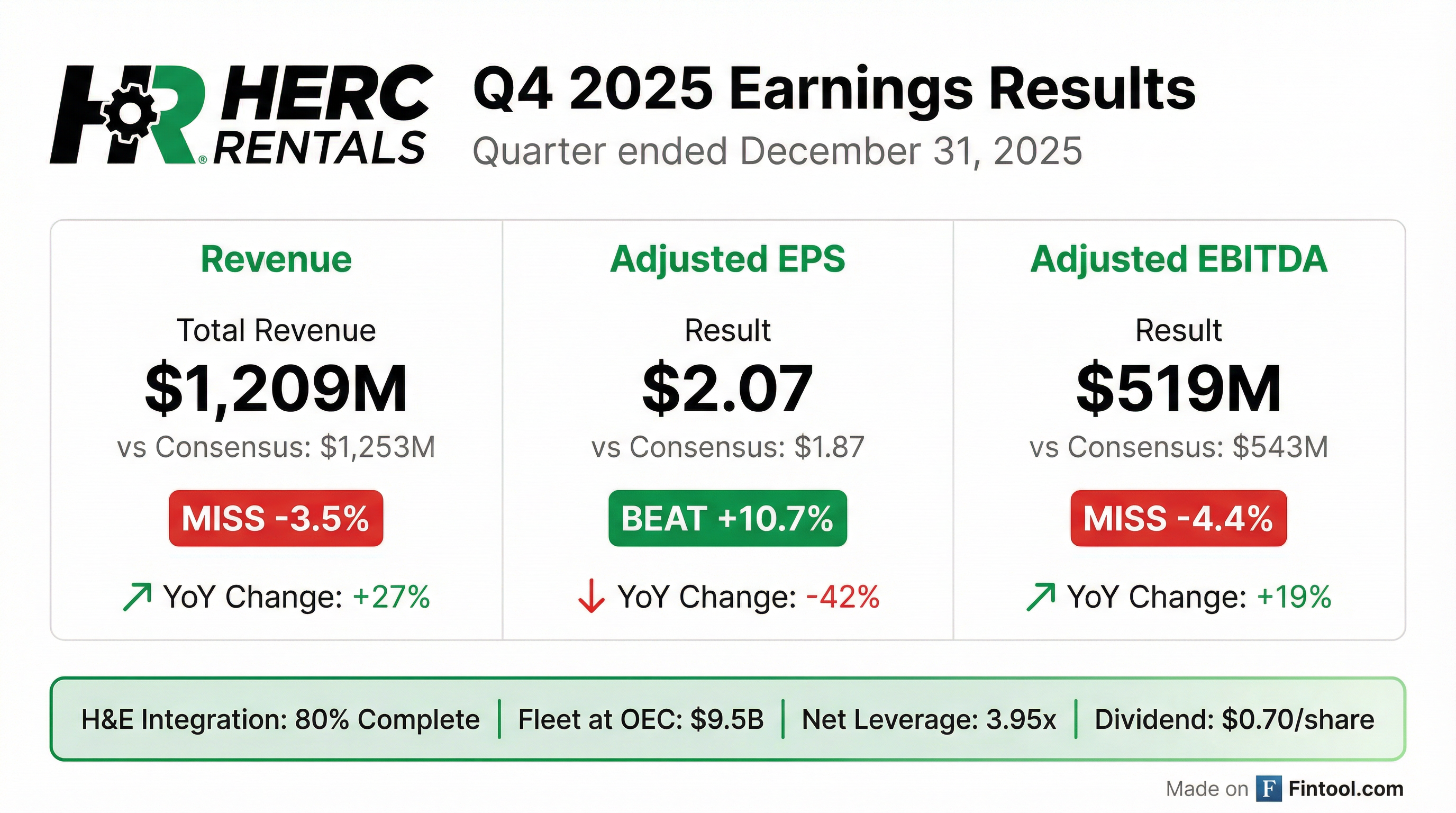
Task: Click the $519M adjusted EBITDA figure
Action: (x=1178, y=389)
